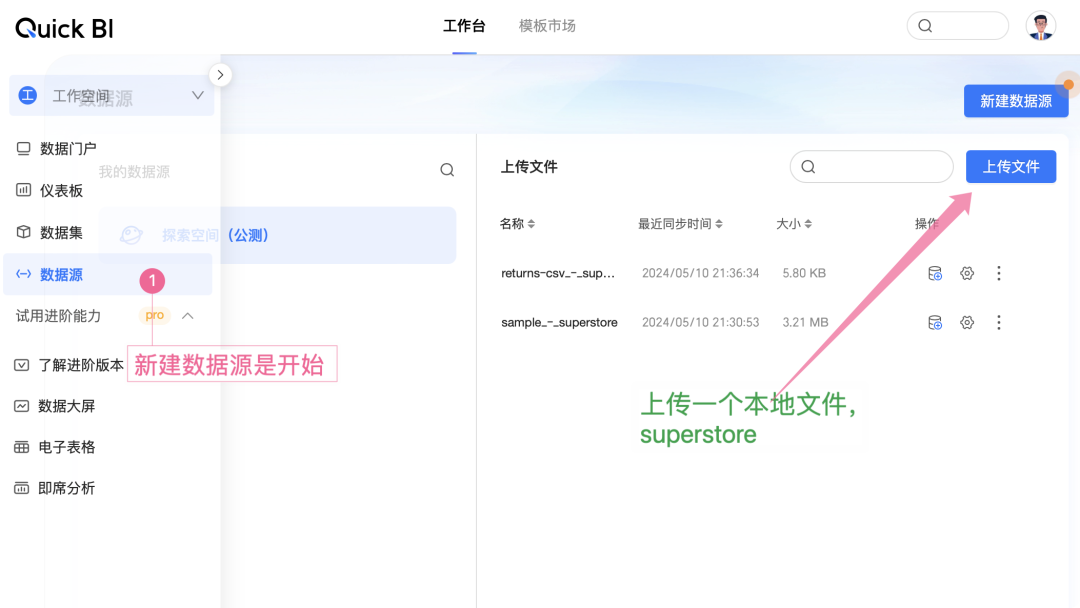This screenshot has width=1080, height=608.
Task: Click the 新建数据源 button
Action: [1015, 101]
